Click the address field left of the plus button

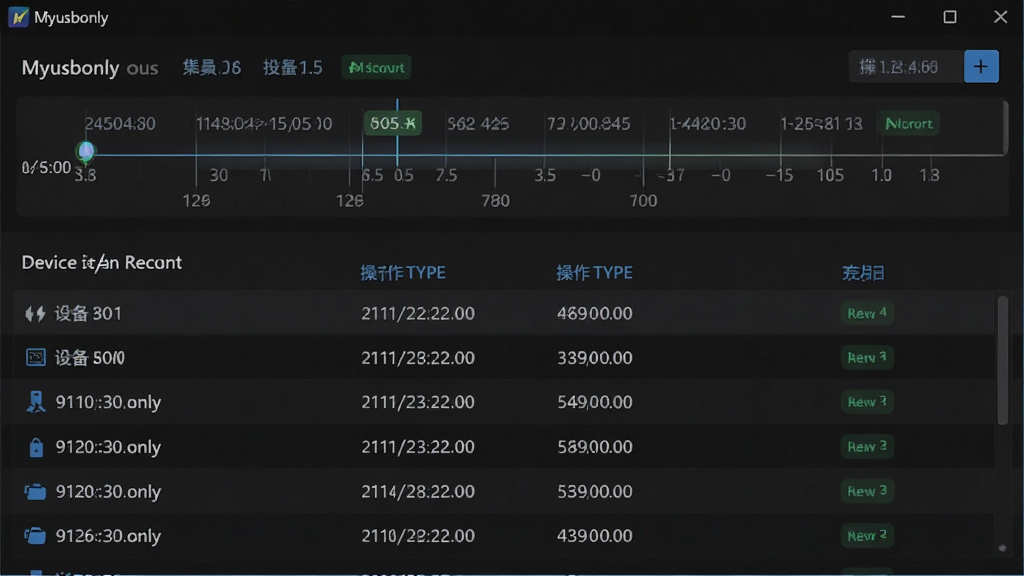click(906, 67)
